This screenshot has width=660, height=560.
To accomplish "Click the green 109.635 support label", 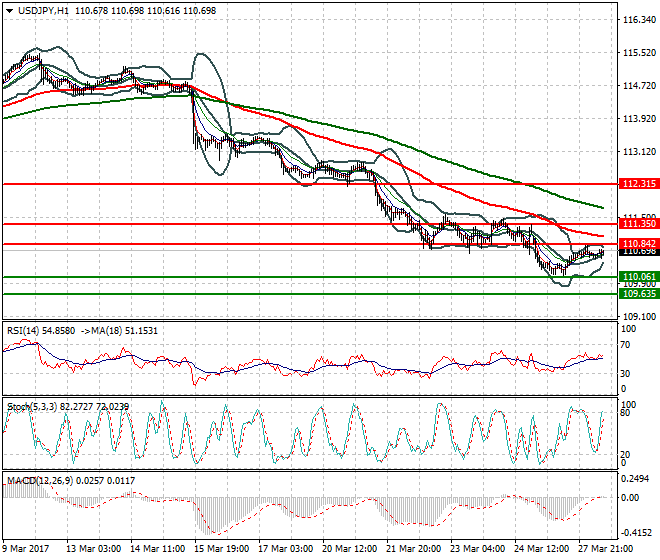I will point(639,293).
